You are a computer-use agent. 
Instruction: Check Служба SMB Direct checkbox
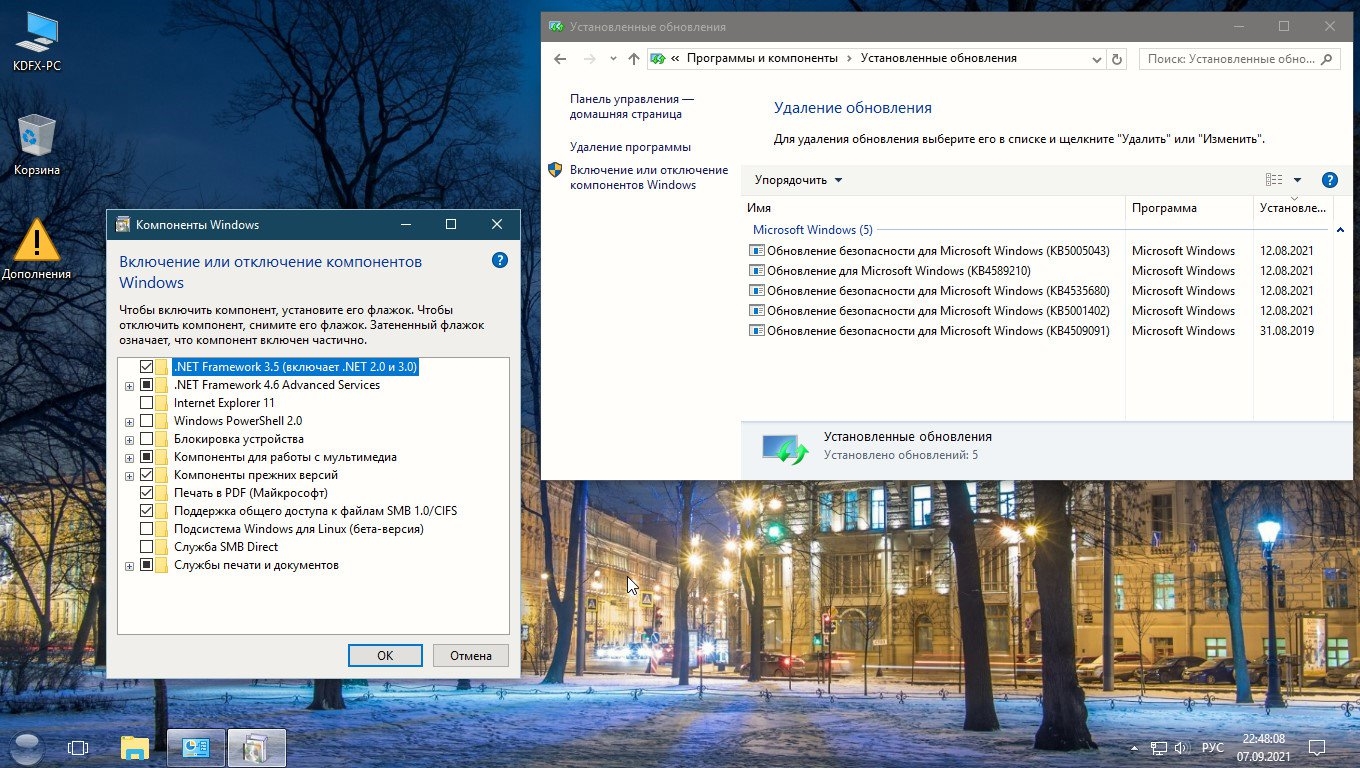[x=147, y=547]
